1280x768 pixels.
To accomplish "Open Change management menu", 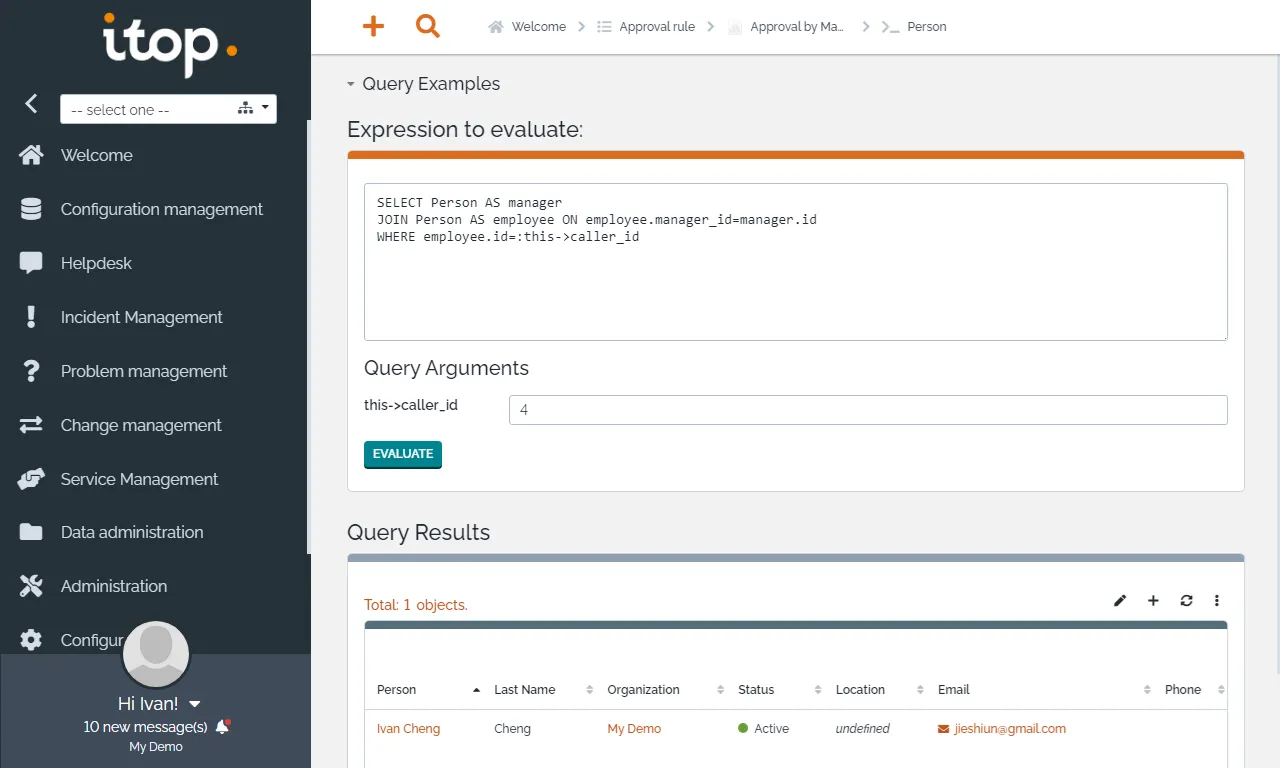I will coord(141,425).
